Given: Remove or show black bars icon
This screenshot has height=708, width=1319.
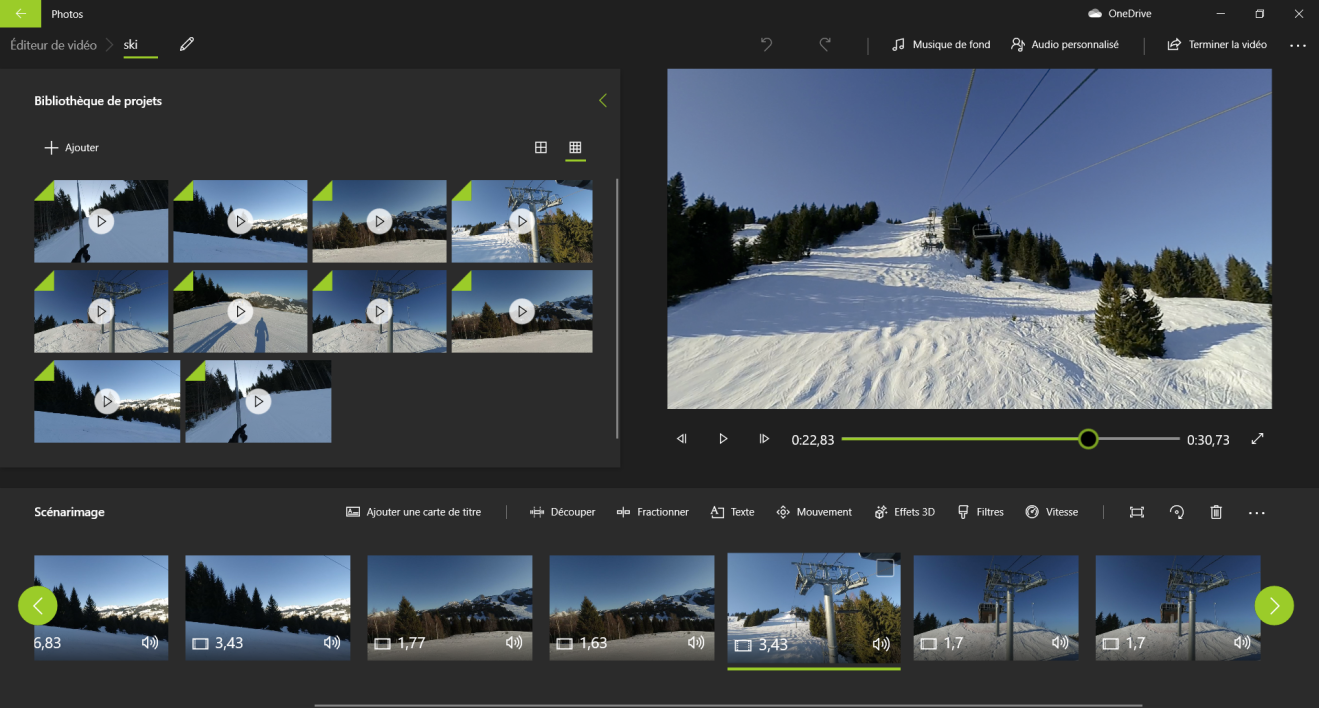Looking at the screenshot, I should pos(1137,512).
